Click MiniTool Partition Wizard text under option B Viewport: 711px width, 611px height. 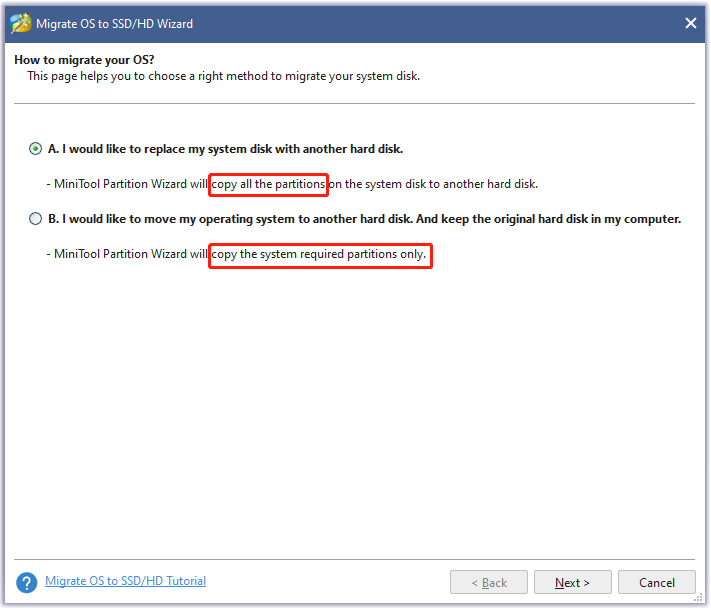[120, 254]
